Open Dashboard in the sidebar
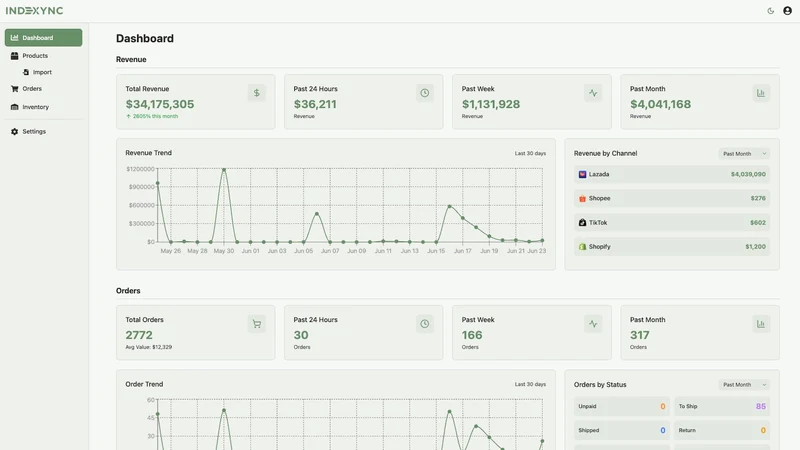The width and height of the screenshot is (800, 450). [43, 38]
